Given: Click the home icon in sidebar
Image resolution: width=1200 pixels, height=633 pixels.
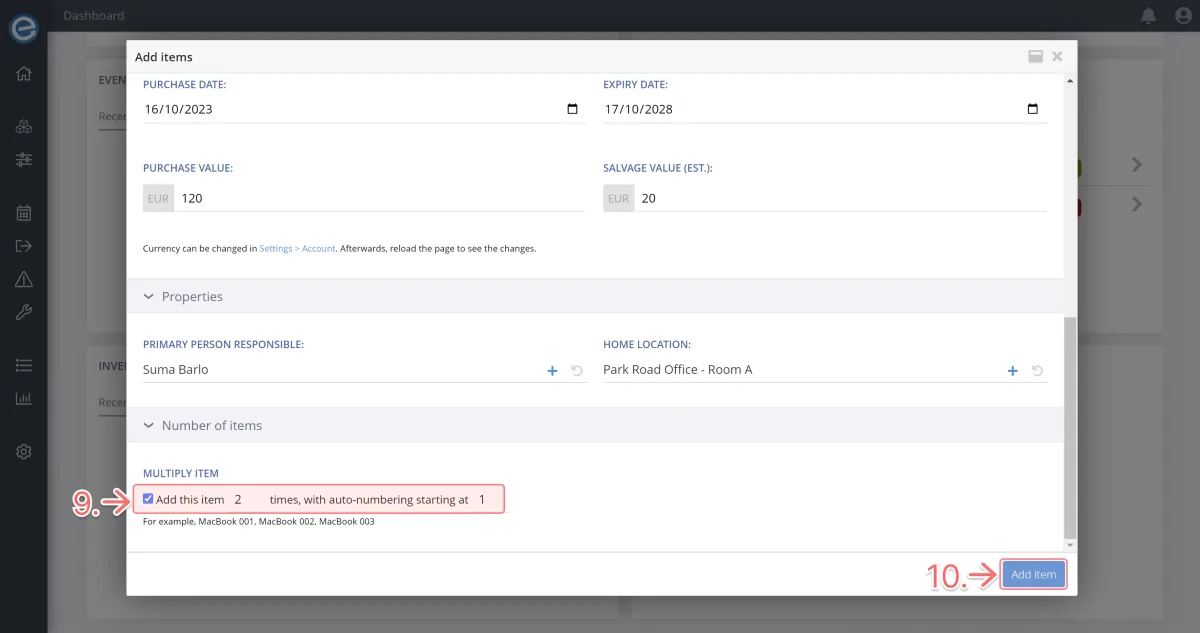Looking at the screenshot, I should tap(24, 73).
